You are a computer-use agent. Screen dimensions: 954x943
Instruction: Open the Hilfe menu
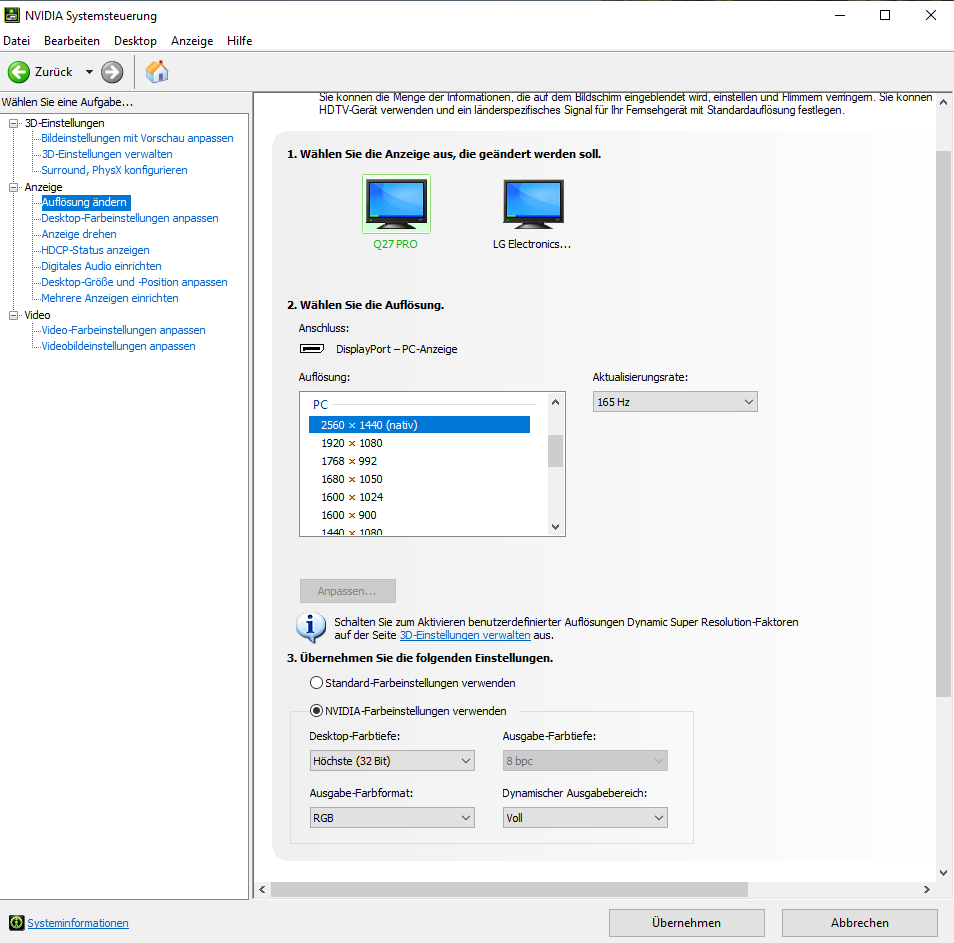pos(240,41)
